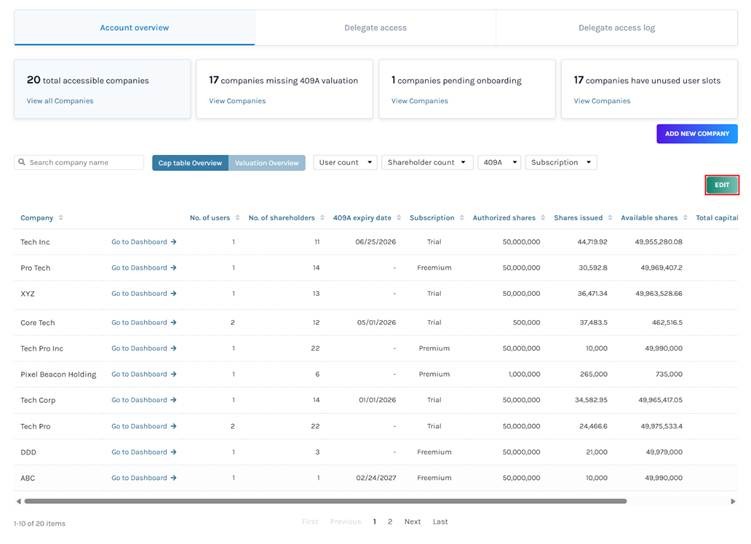Switch to the Delegate access tab

pos(375,28)
